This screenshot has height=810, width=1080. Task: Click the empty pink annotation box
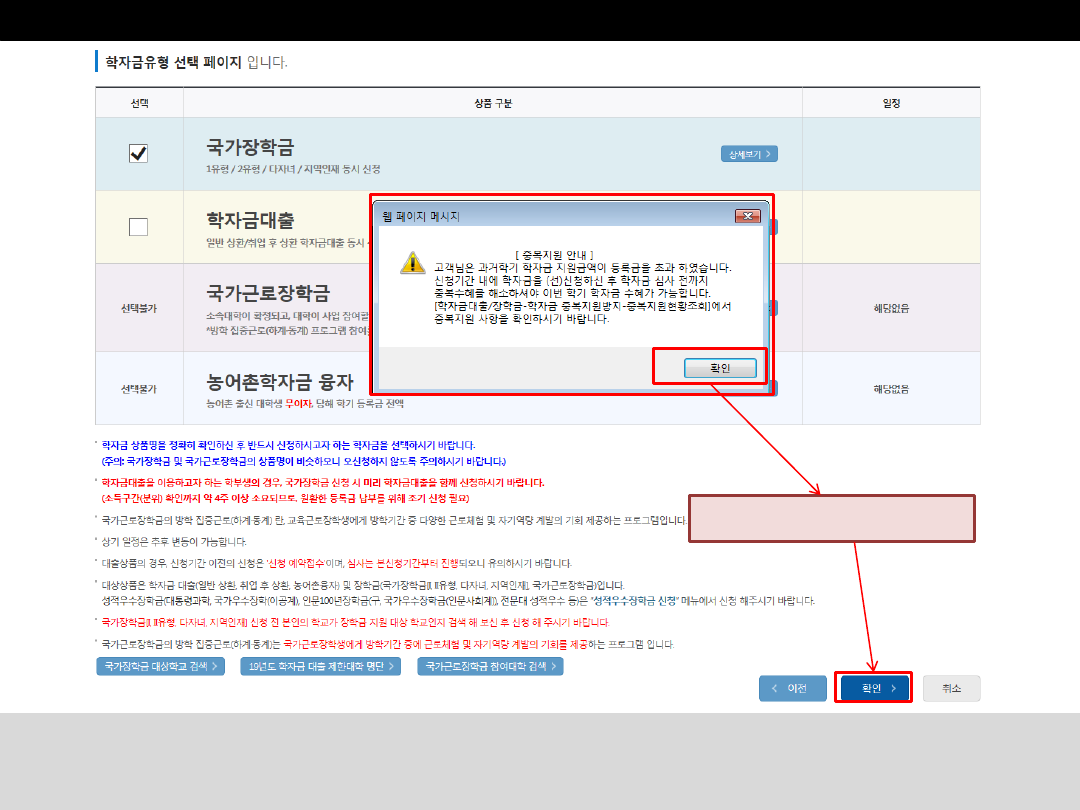831,518
